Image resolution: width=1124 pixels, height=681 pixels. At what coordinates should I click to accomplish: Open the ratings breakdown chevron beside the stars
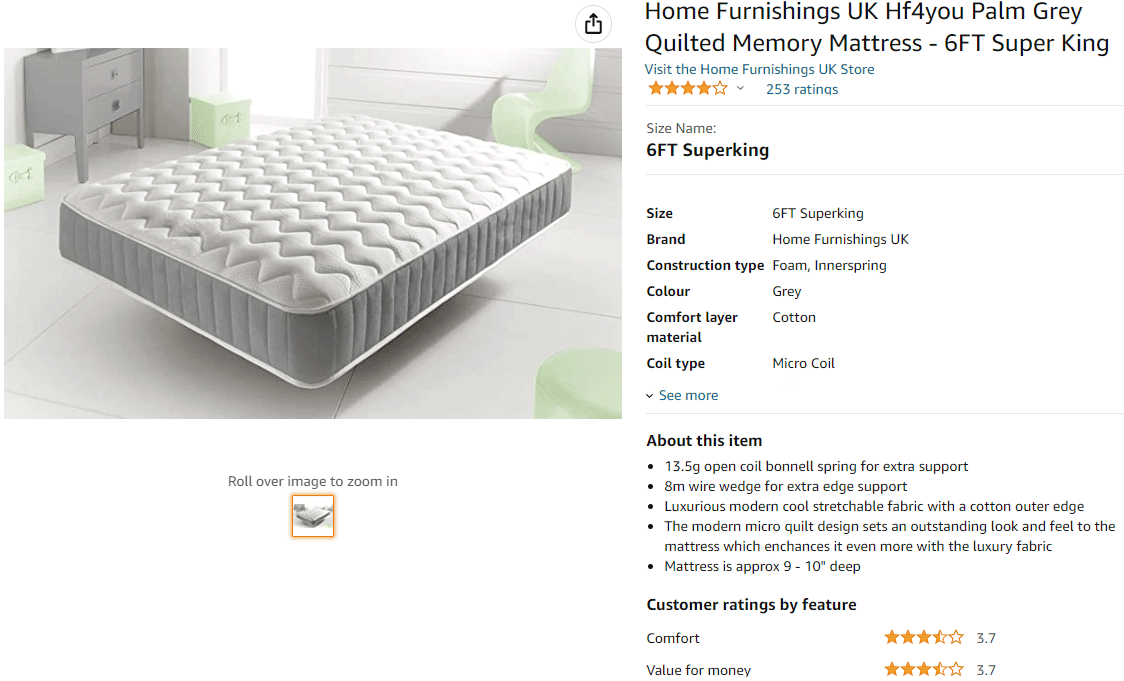click(740, 89)
